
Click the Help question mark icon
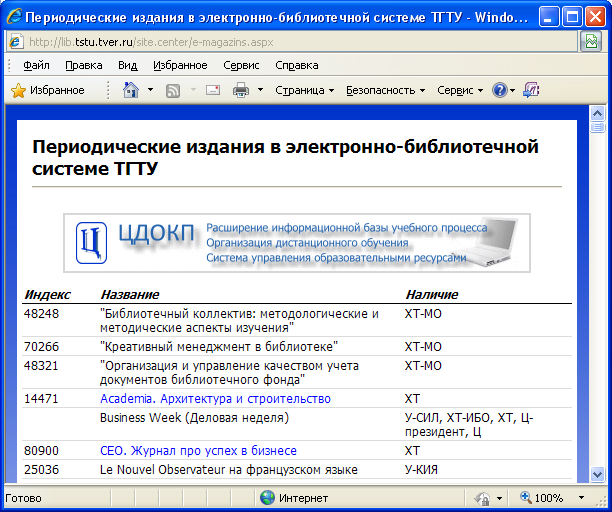pyautogui.click(x=500, y=90)
